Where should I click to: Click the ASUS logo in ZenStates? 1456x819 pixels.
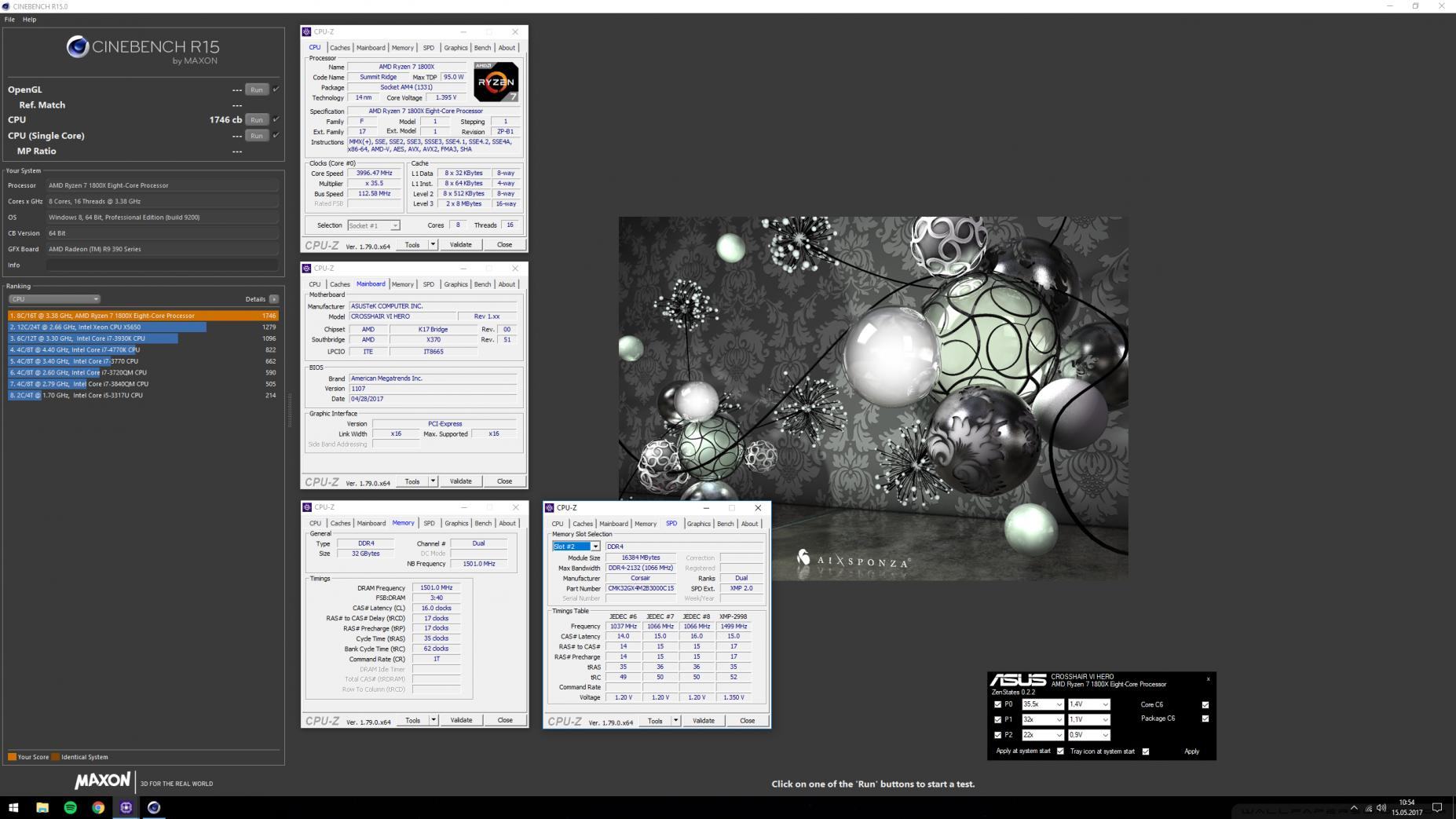[x=1017, y=680]
